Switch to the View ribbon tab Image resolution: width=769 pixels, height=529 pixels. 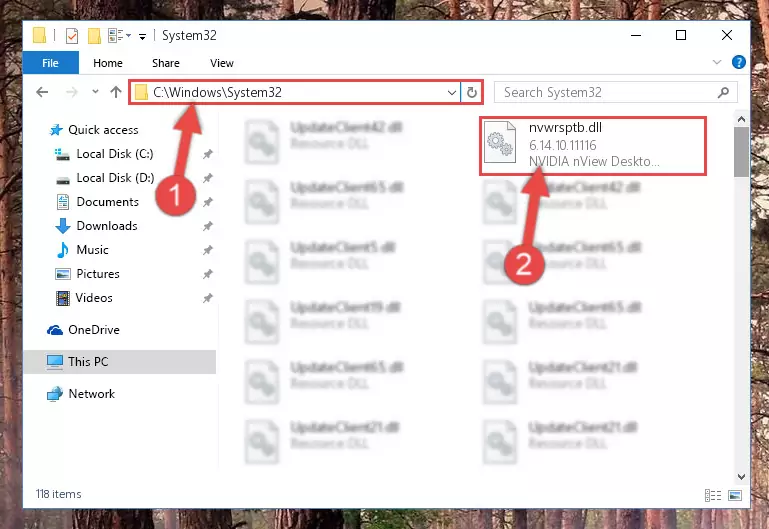pos(222,63)
